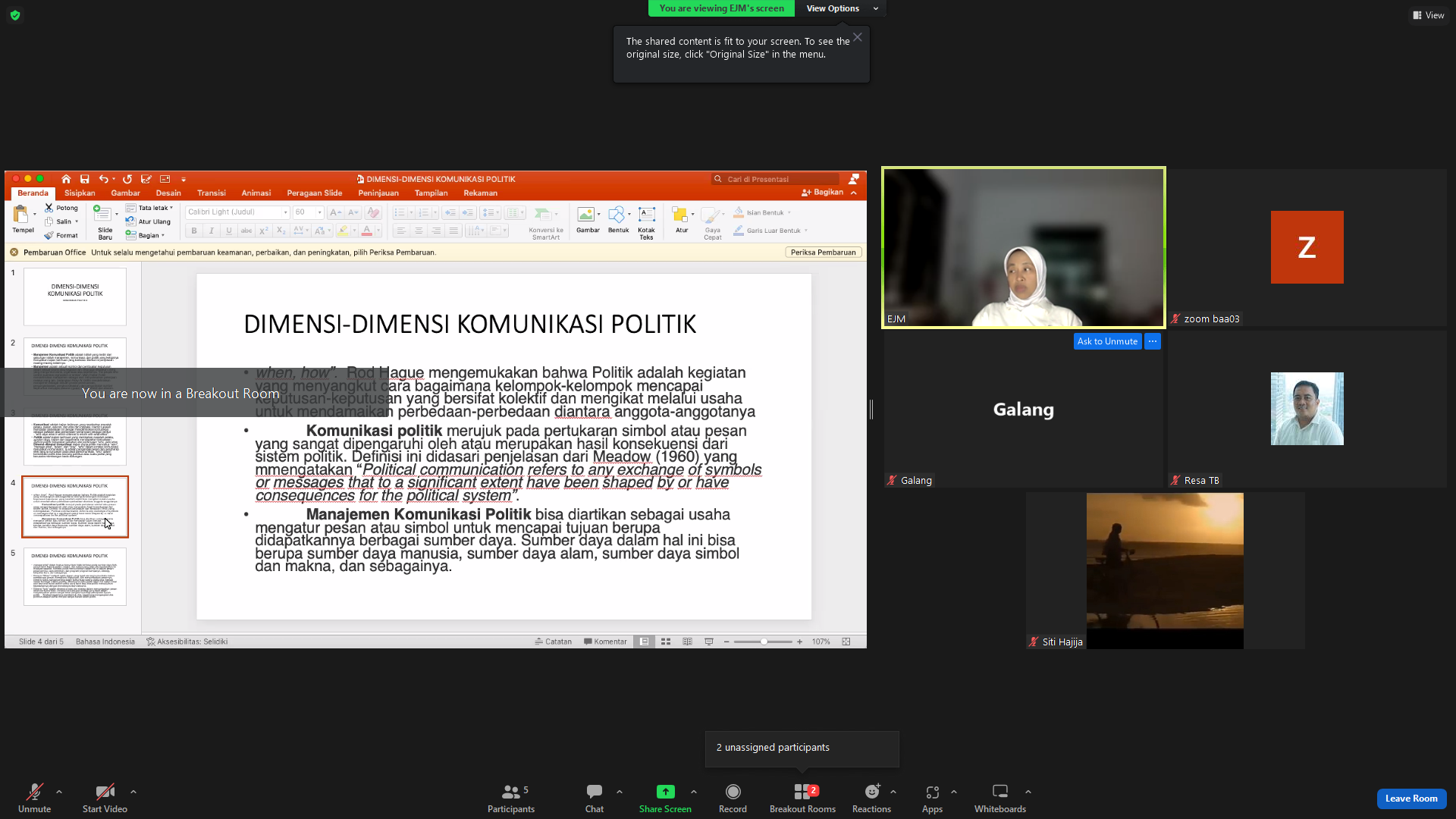Click the Periksa Pembaruan button

click(x=823, y=253)
